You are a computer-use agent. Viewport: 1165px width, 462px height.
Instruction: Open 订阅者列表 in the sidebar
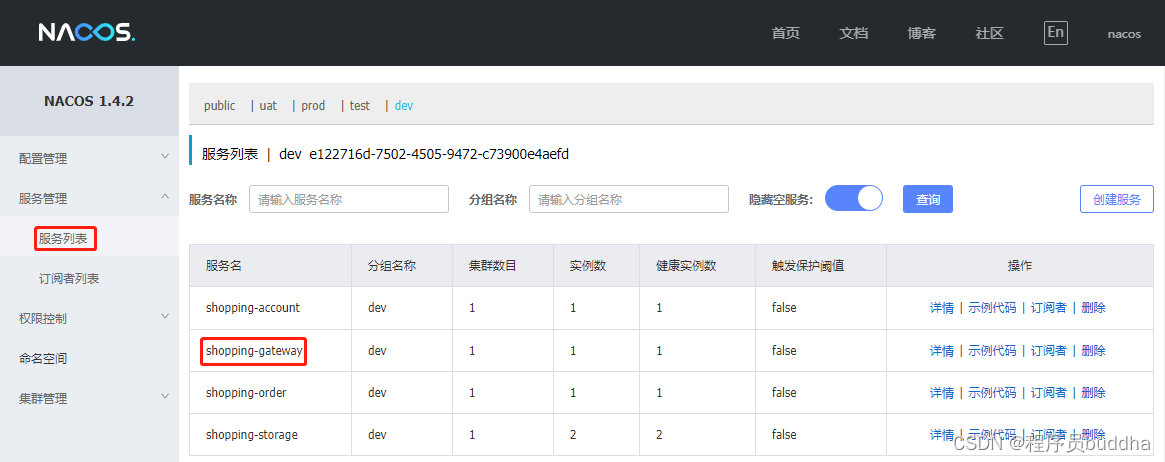tap(69, 279)
